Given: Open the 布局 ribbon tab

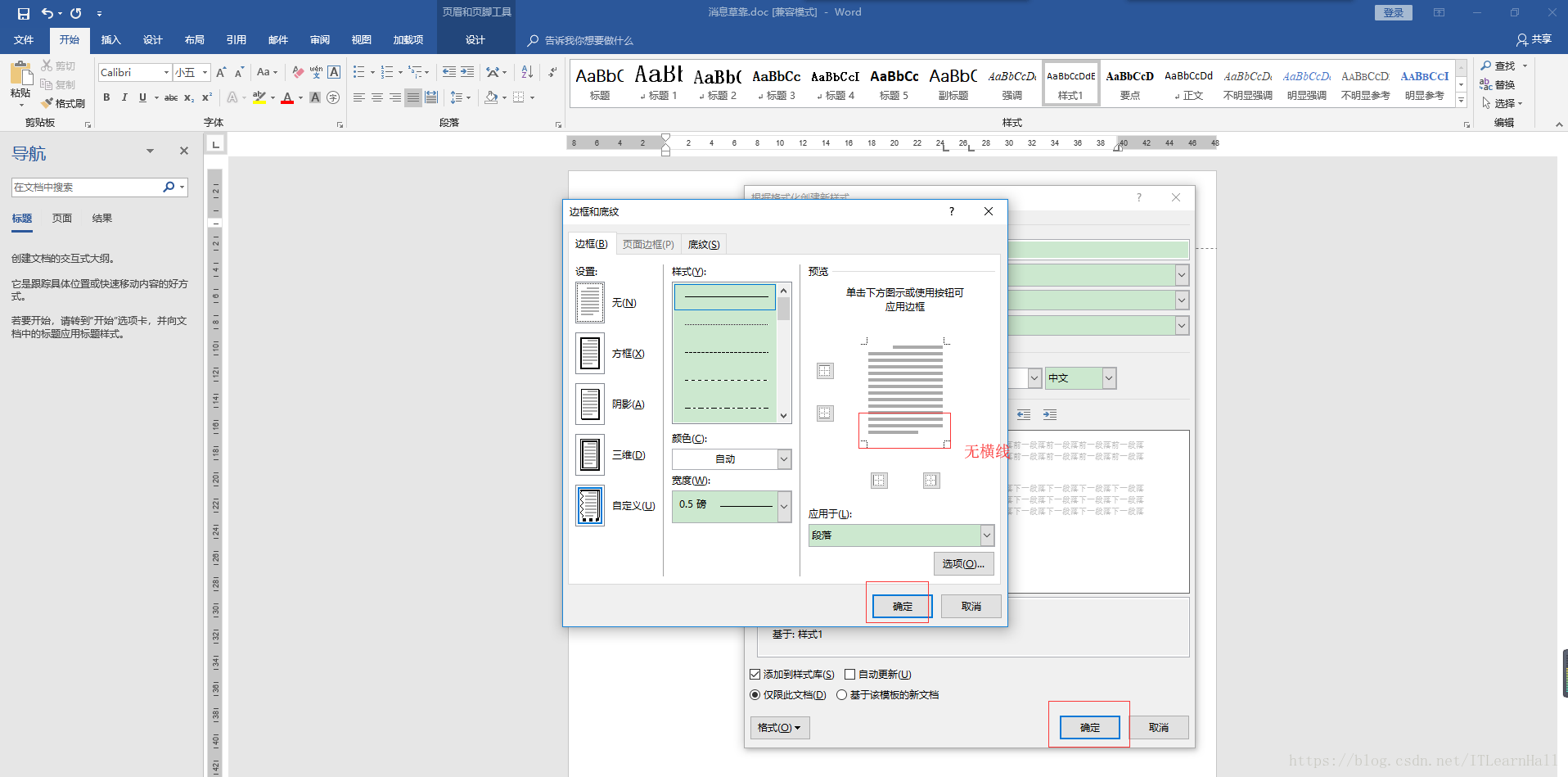Looking at the screenshot, I should click(x=194, y=40).
